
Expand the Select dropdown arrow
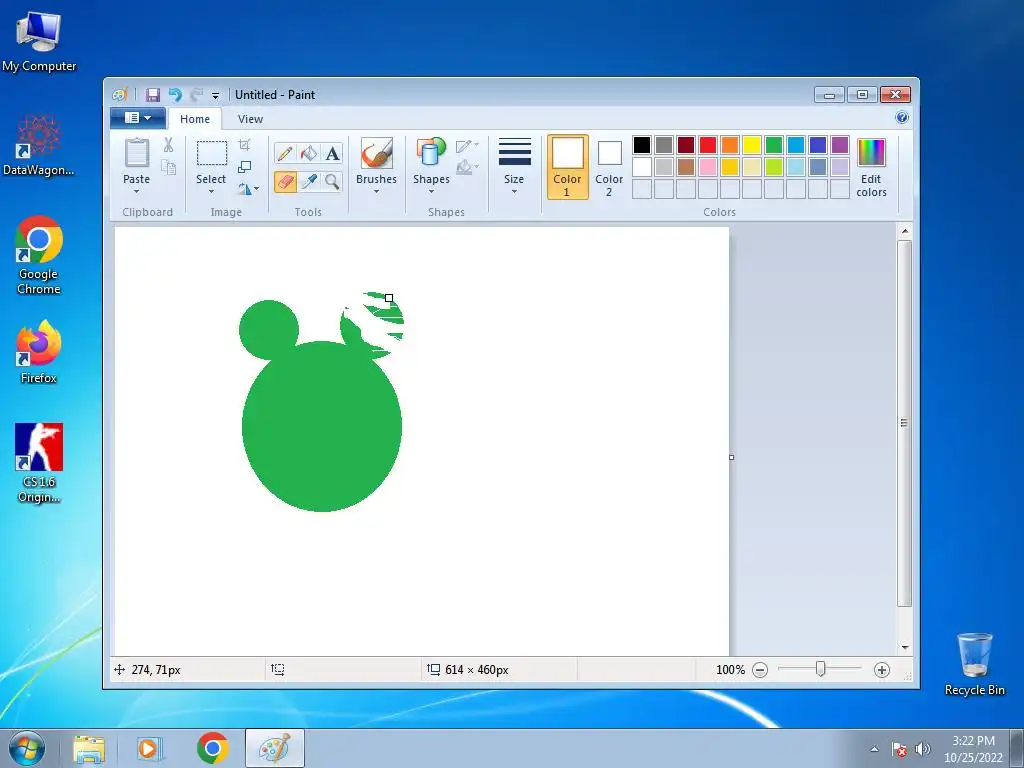[x=212, y=191]
